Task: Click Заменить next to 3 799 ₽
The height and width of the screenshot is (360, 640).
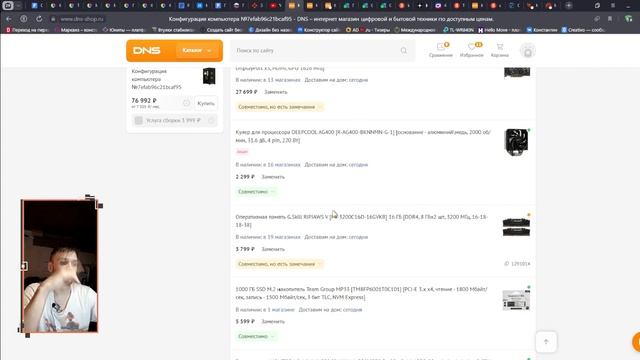Action: tap(273, 249)
